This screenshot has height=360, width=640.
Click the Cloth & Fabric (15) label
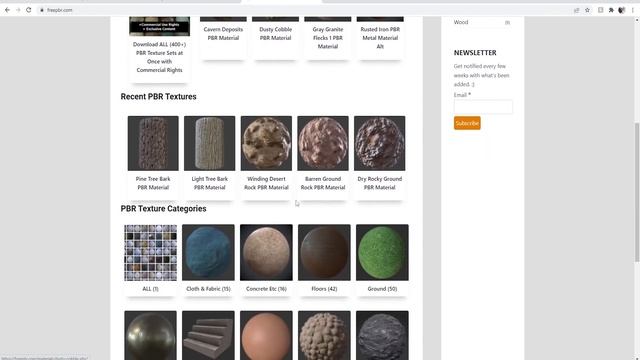click(x=208, y=289)
